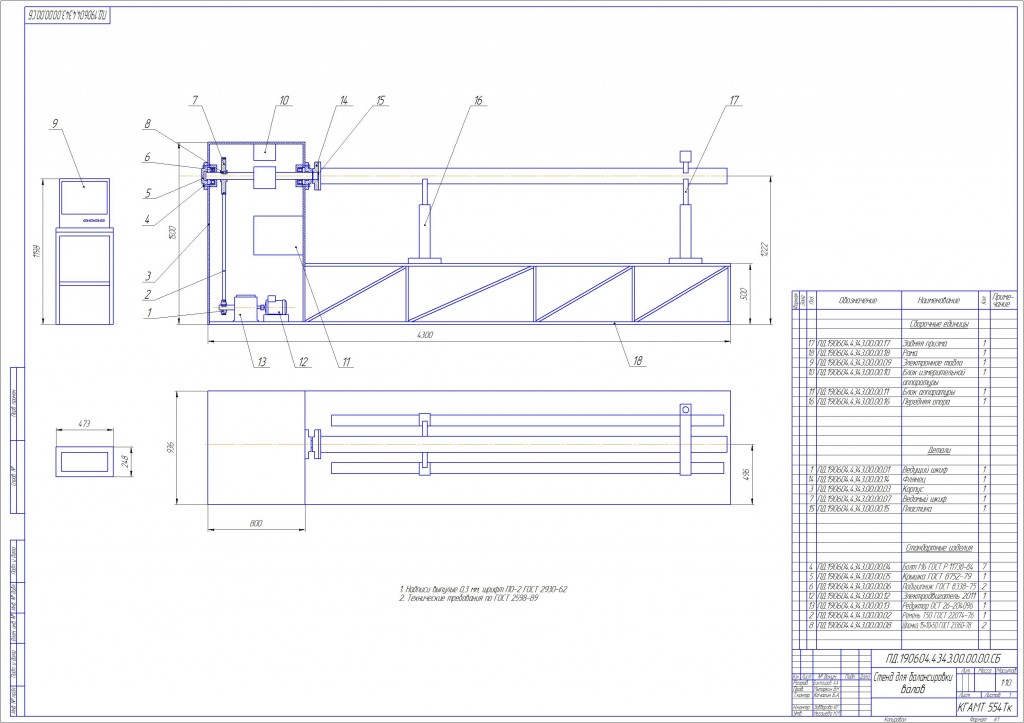The image size is (1024, 723).
Task: Select the 'Рама' entry in the parts list
Action: pos(910,353)
